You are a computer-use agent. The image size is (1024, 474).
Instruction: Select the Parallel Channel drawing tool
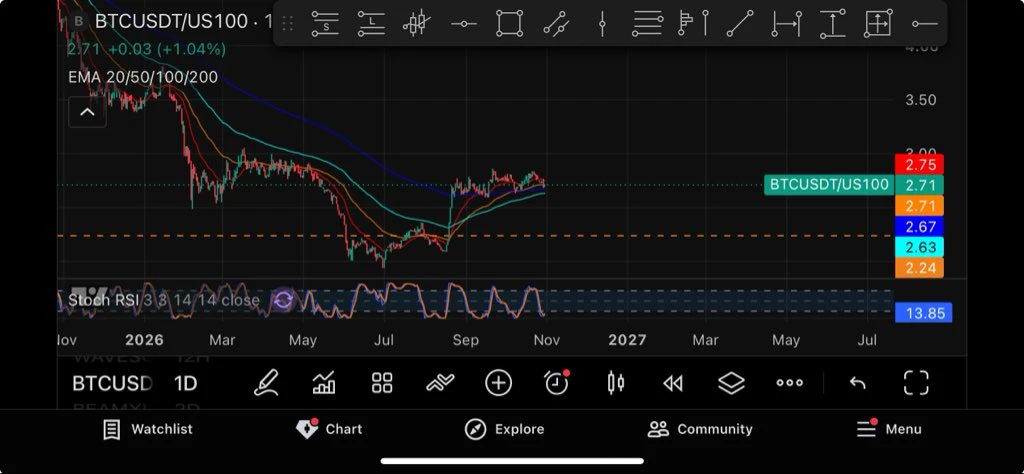(x=556, y=24)
